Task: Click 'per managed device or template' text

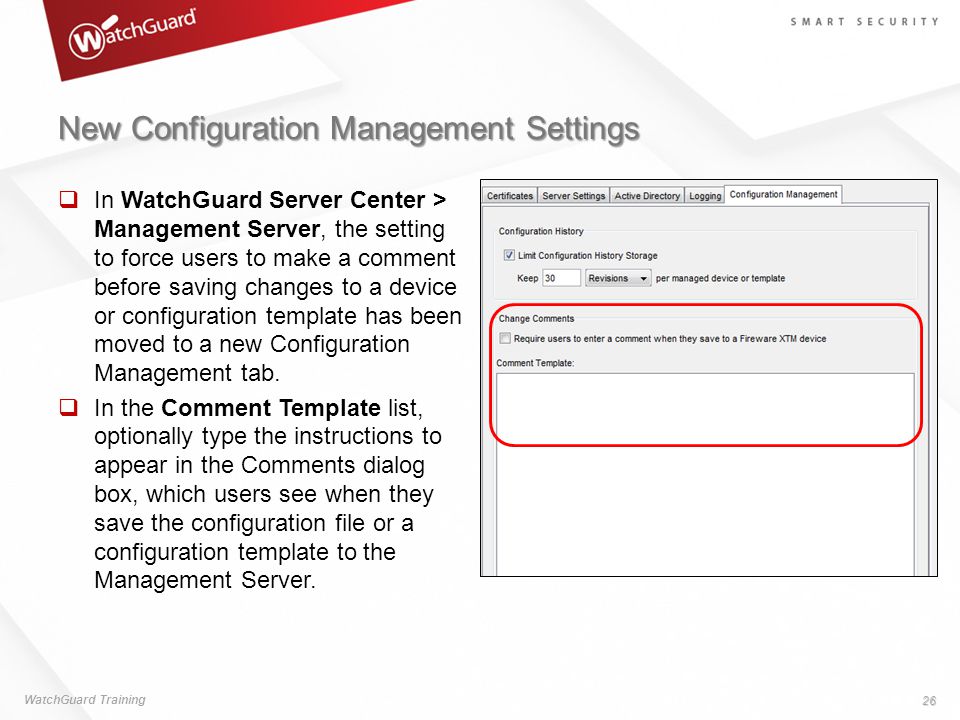Action: tap(720, 278)
